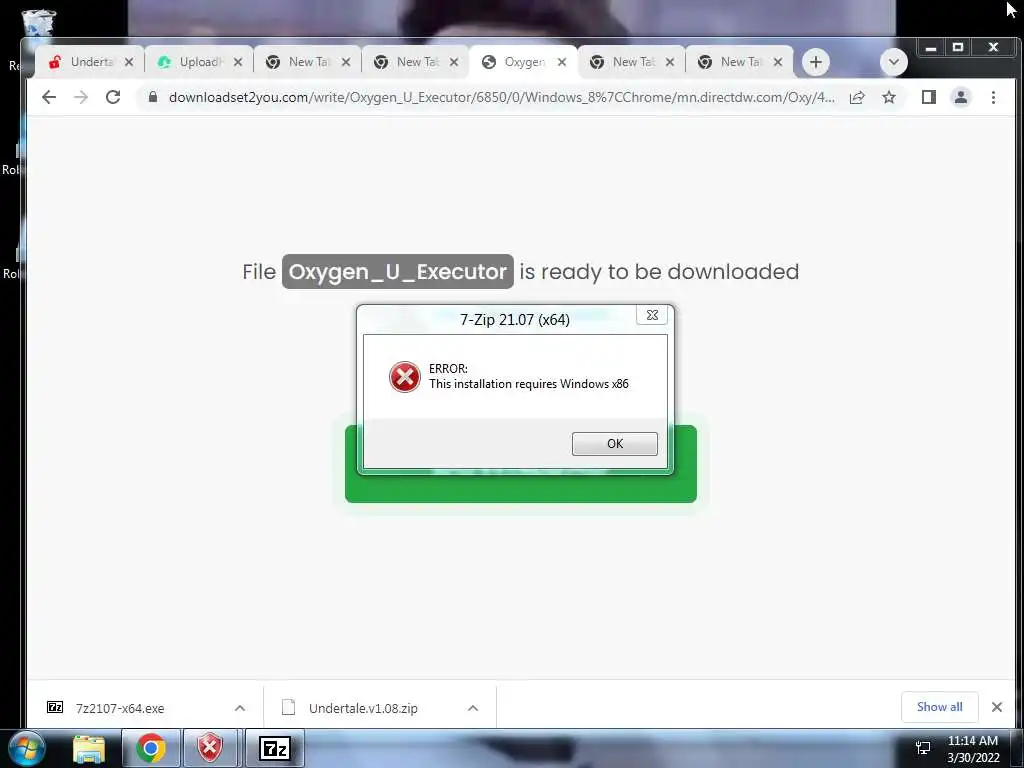Open the Recycle Bin desktop icon

[x=38, y=23]
